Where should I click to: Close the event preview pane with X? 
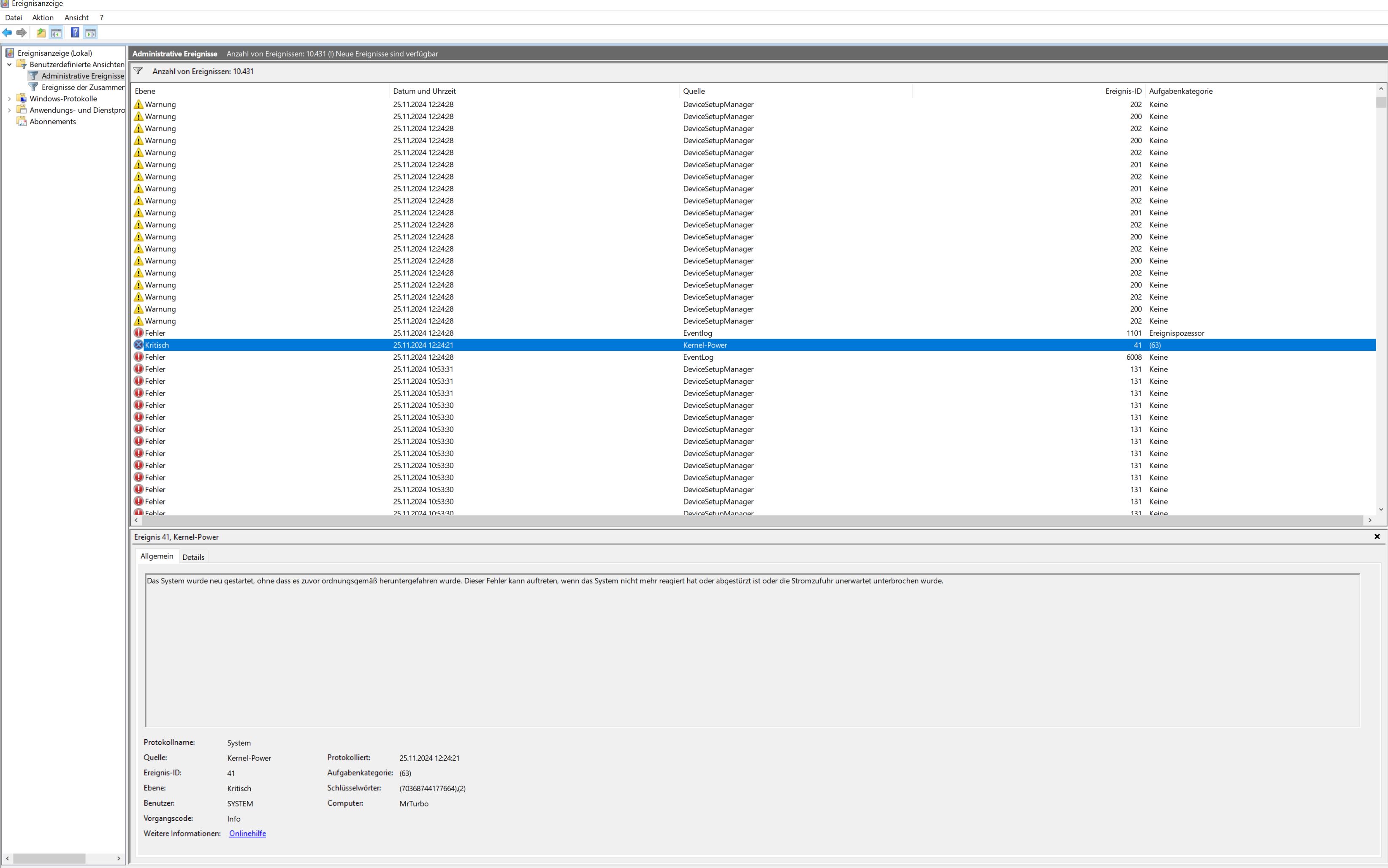point(1377,537)
